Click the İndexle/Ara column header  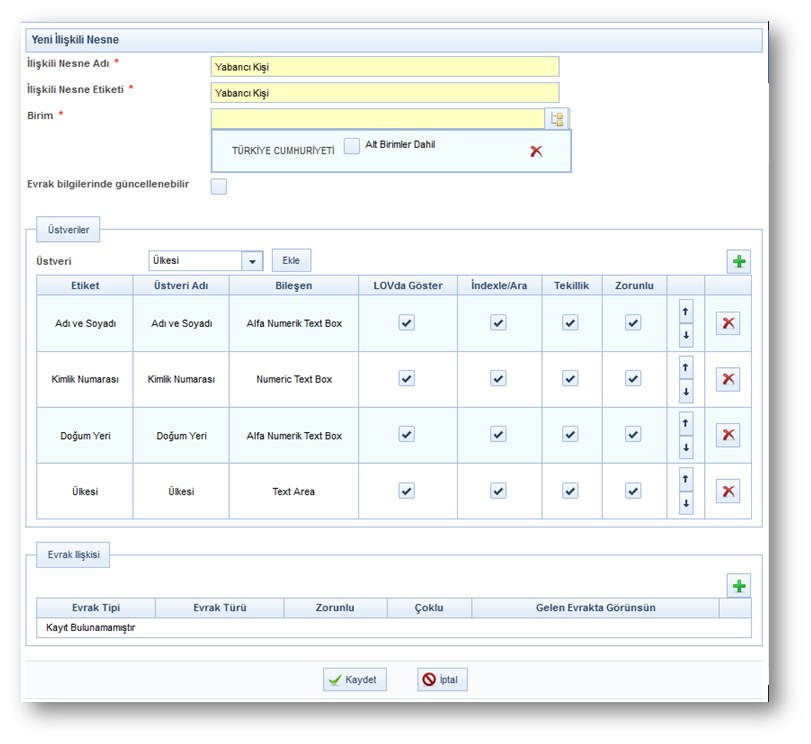click(500, 286)
